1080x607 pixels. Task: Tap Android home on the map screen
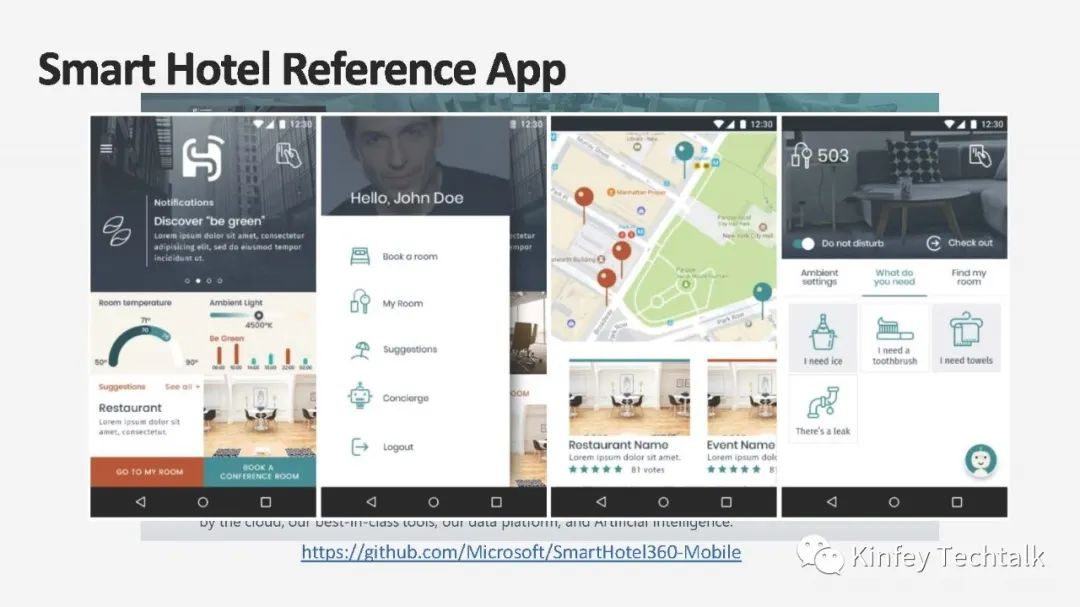pyautogui.click(x=663, y=502)
